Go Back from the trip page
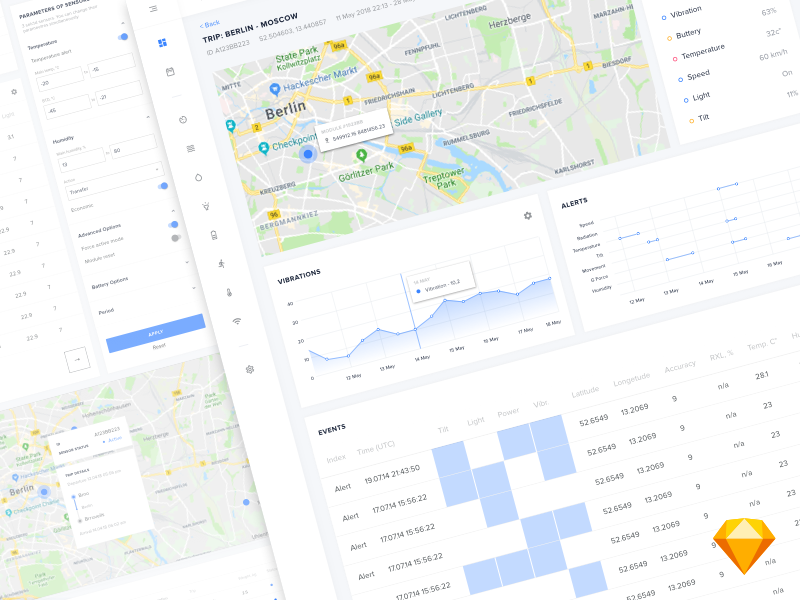 pos(210,24)
